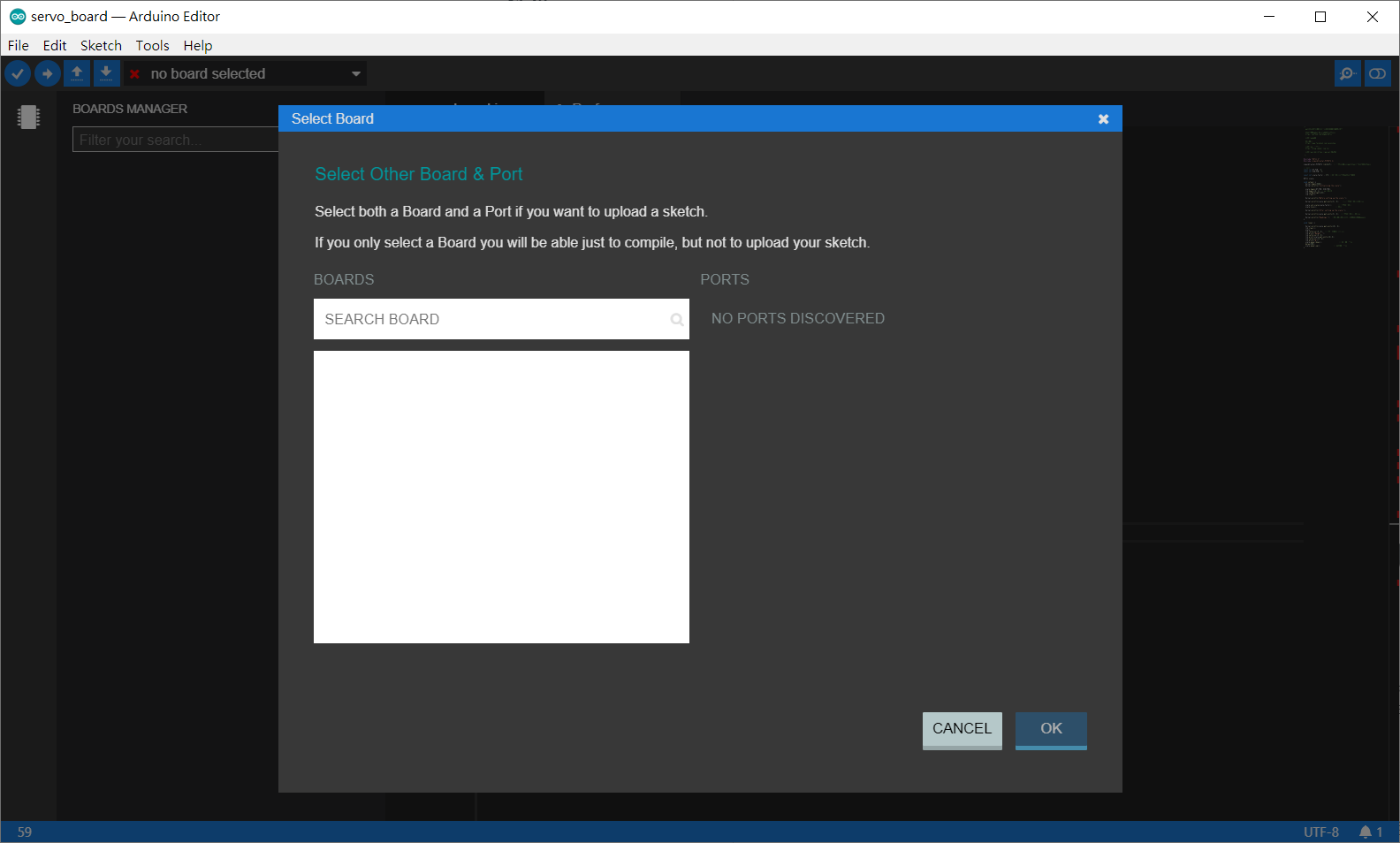
Task: Minimize the Arduino Editor window
Action: tap(1269, 17)
